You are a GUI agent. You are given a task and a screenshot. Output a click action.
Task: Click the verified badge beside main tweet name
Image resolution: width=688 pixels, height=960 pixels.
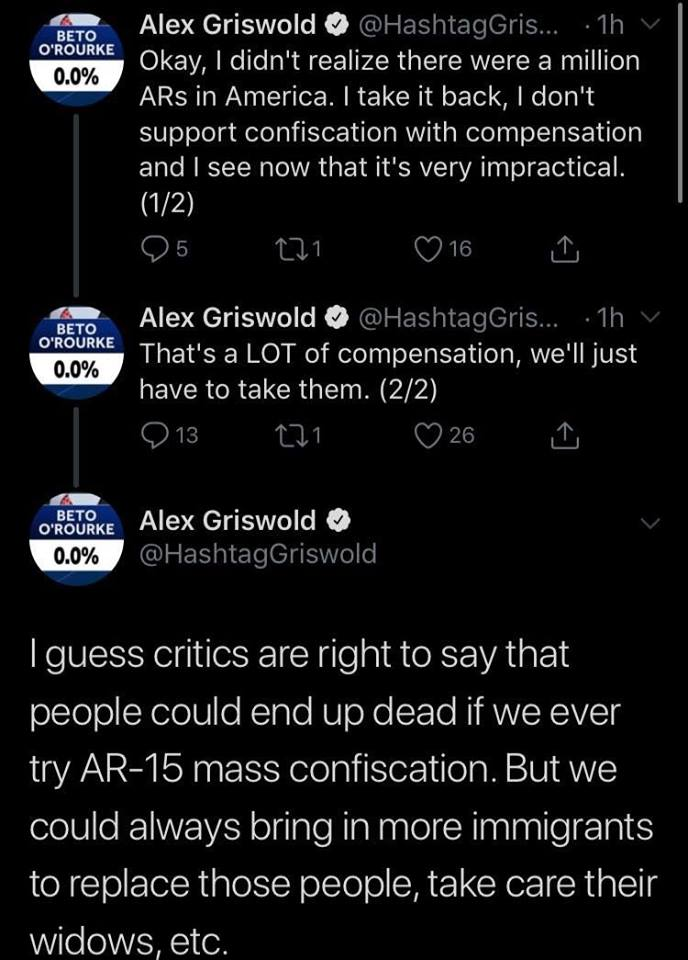[x=337, y=520]
